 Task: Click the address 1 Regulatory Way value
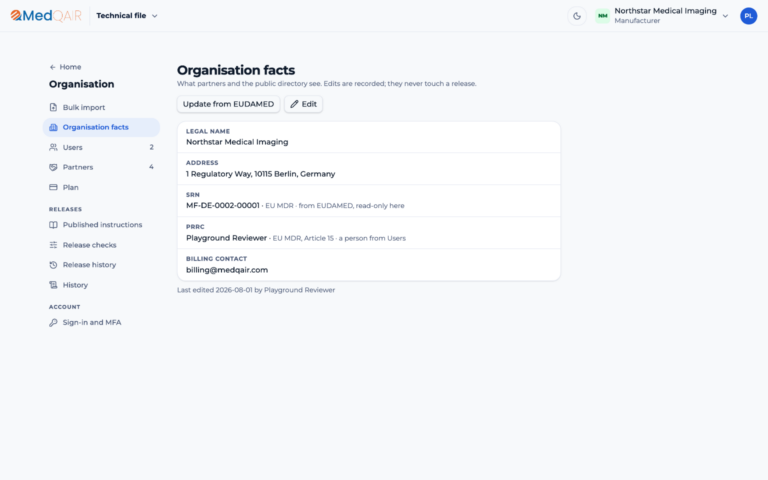click(261, 174)
